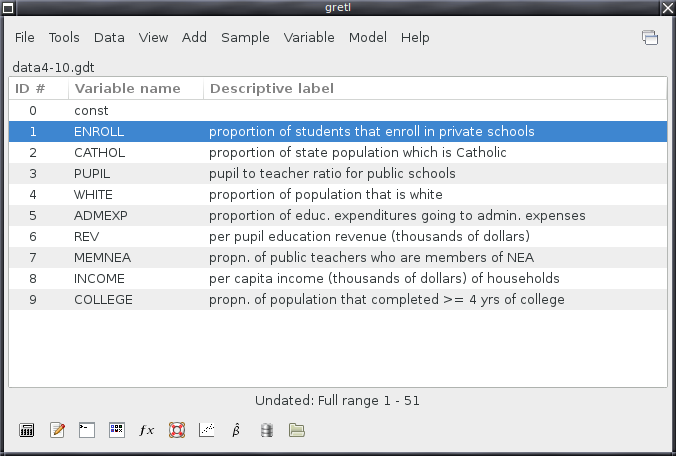Viewport: 676px width, 456px height.
Task: Open new script editor pencil icon
Action: click(x=57, y=430)
